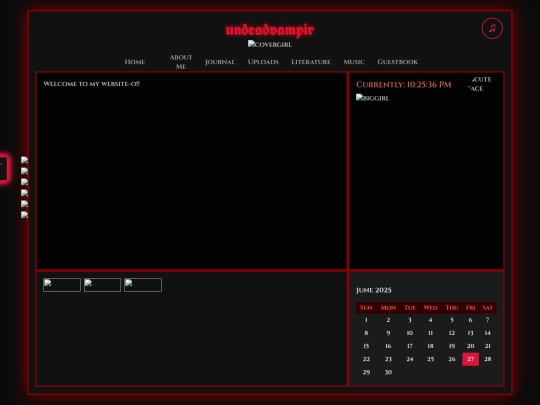Select June 1 in the calendar

(x=366, y=320)
